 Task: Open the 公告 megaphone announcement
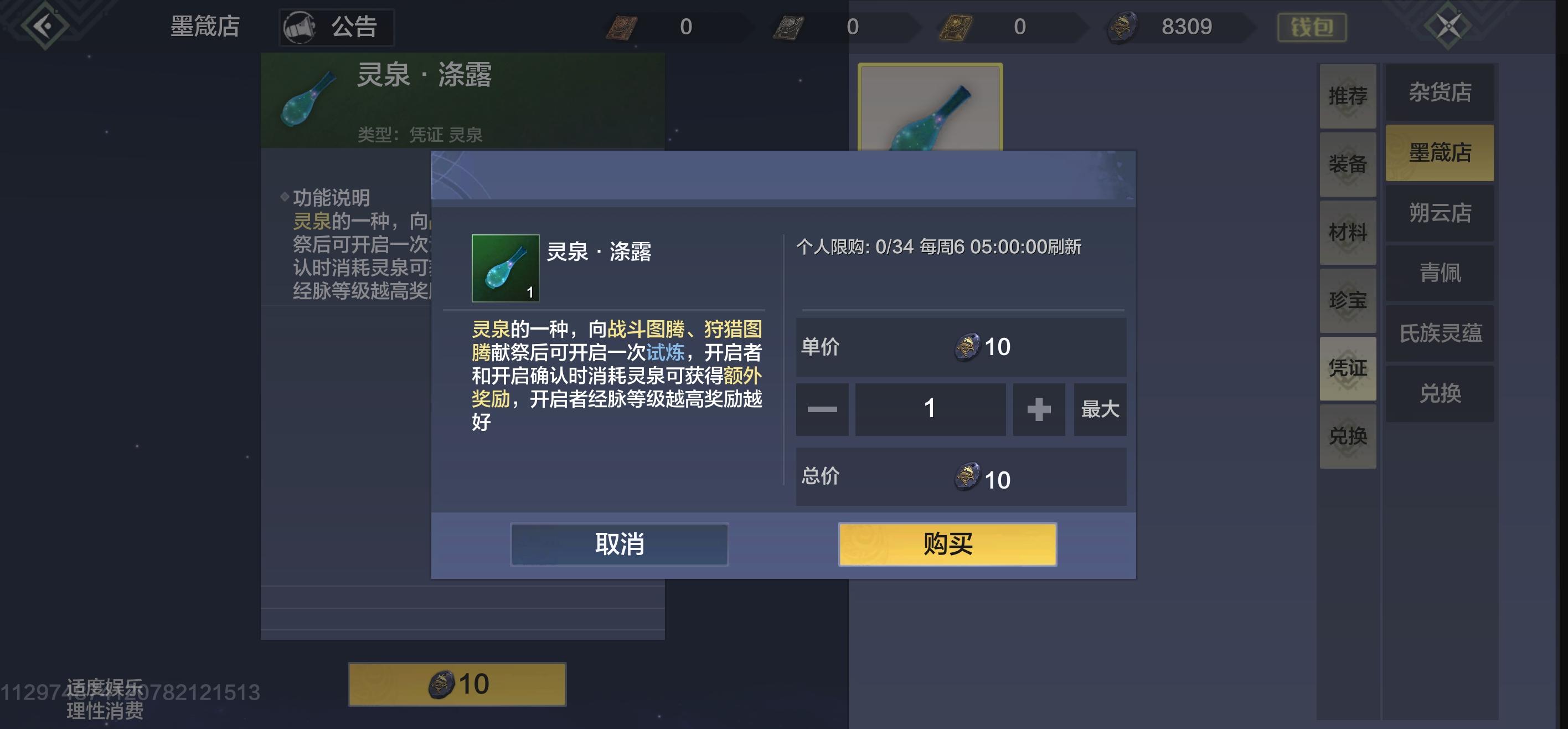[x=337, y=27]
